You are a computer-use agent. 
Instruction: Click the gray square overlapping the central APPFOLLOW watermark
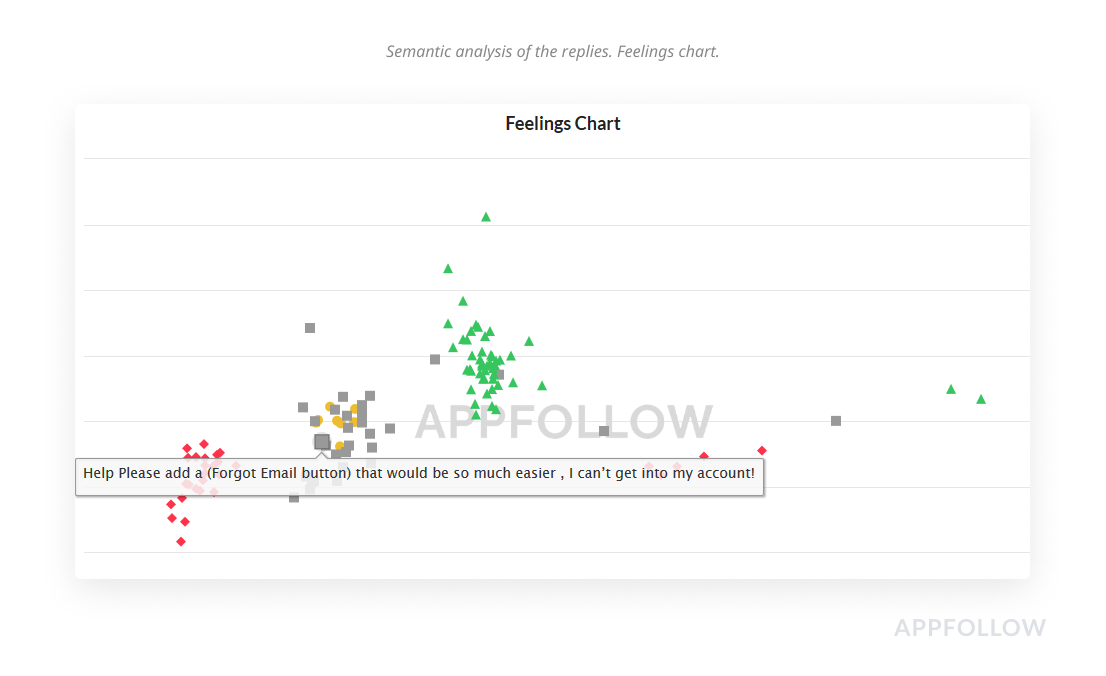(x=604, y=431)
